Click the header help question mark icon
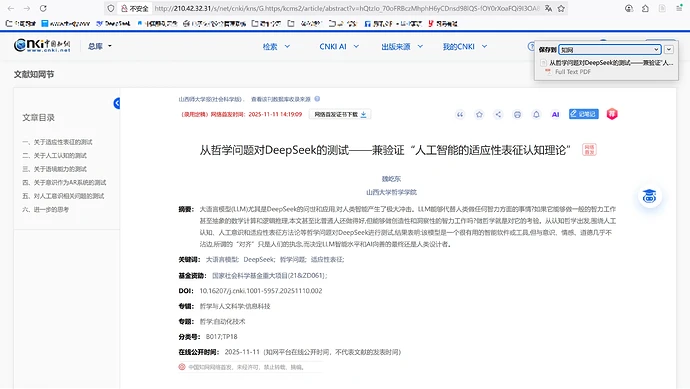This screenshot has width=690, height=389. tap(531, 46)
